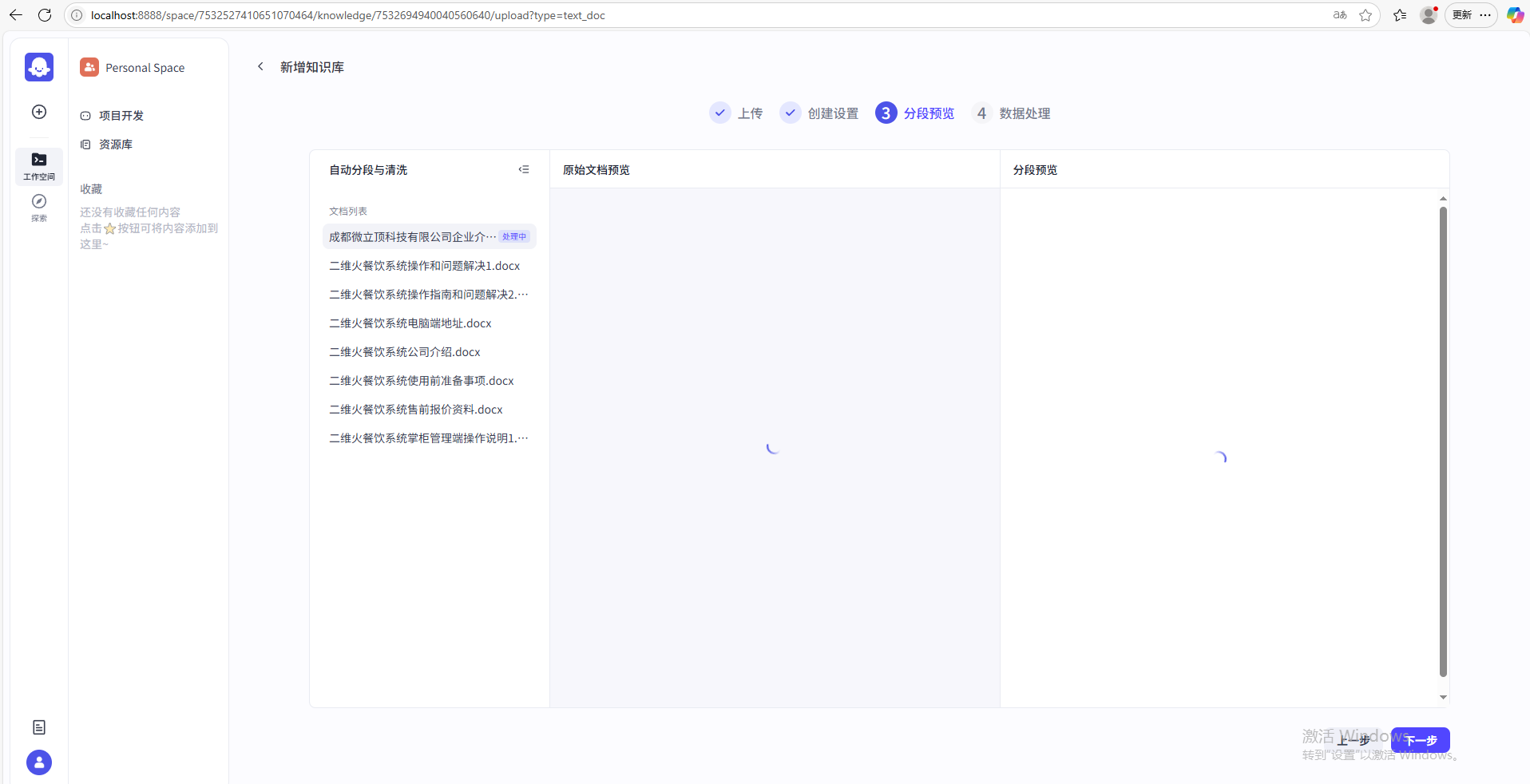Click the browser address bar URL

click(x=347, y=15)
